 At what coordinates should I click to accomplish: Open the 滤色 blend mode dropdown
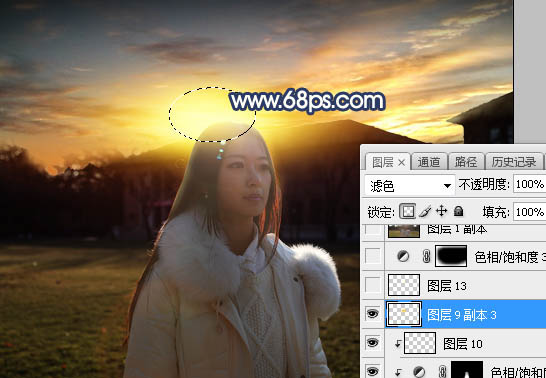(410, 186)
